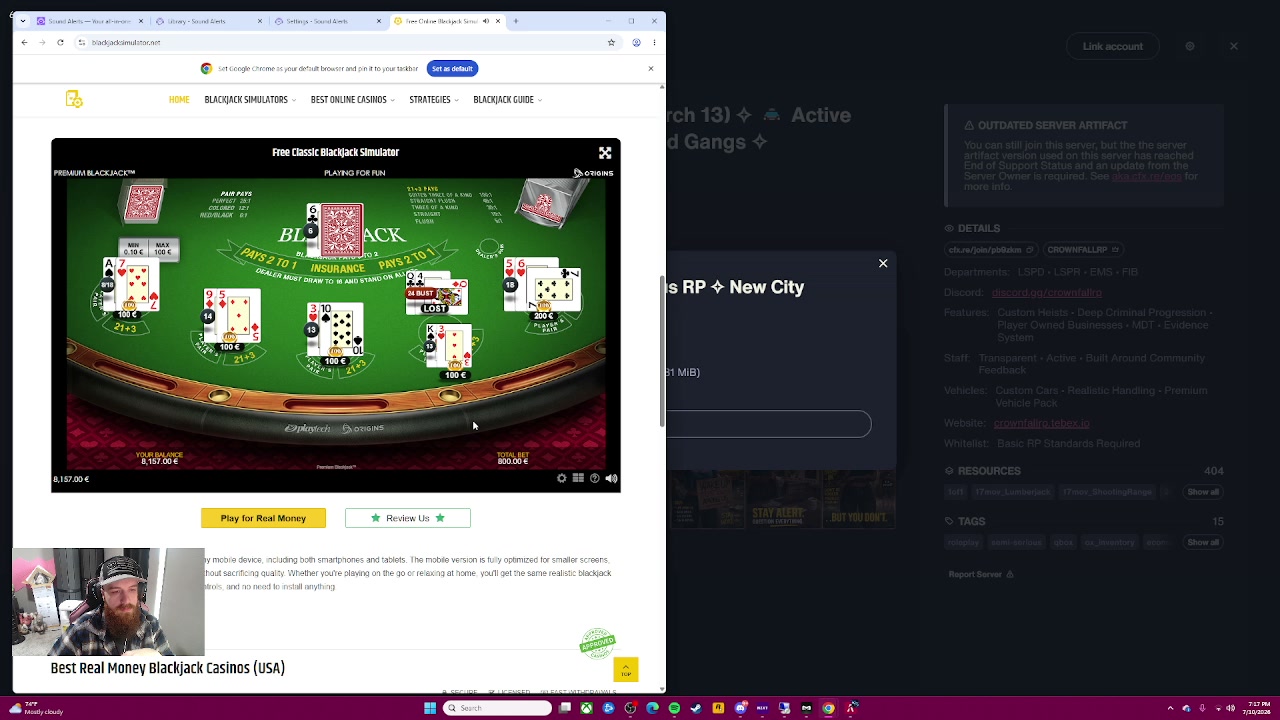
Task: Open the Windows Start menu
Action: [x=430, y=708]
